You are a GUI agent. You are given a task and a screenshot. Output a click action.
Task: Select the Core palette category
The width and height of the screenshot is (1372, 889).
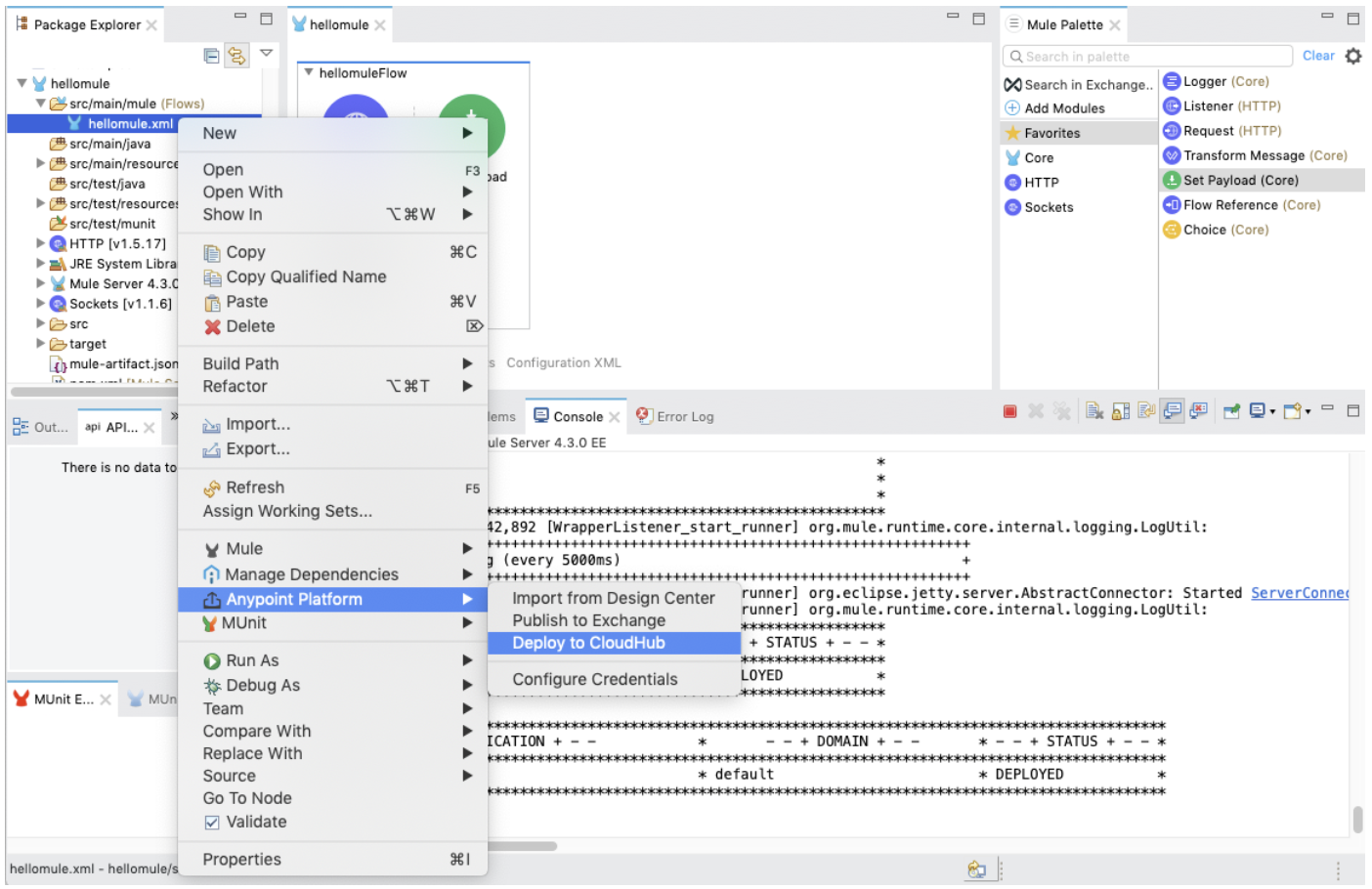tap(1030, 157)
